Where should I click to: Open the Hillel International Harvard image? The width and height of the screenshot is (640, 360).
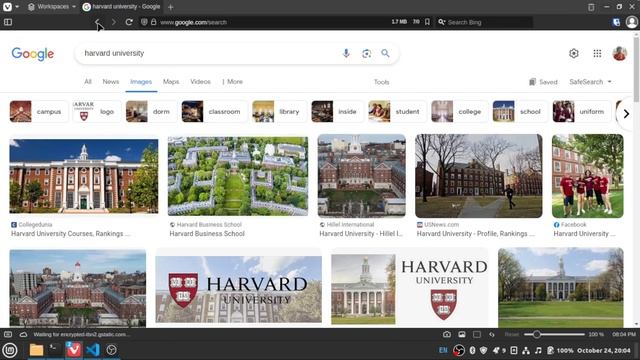362,176
